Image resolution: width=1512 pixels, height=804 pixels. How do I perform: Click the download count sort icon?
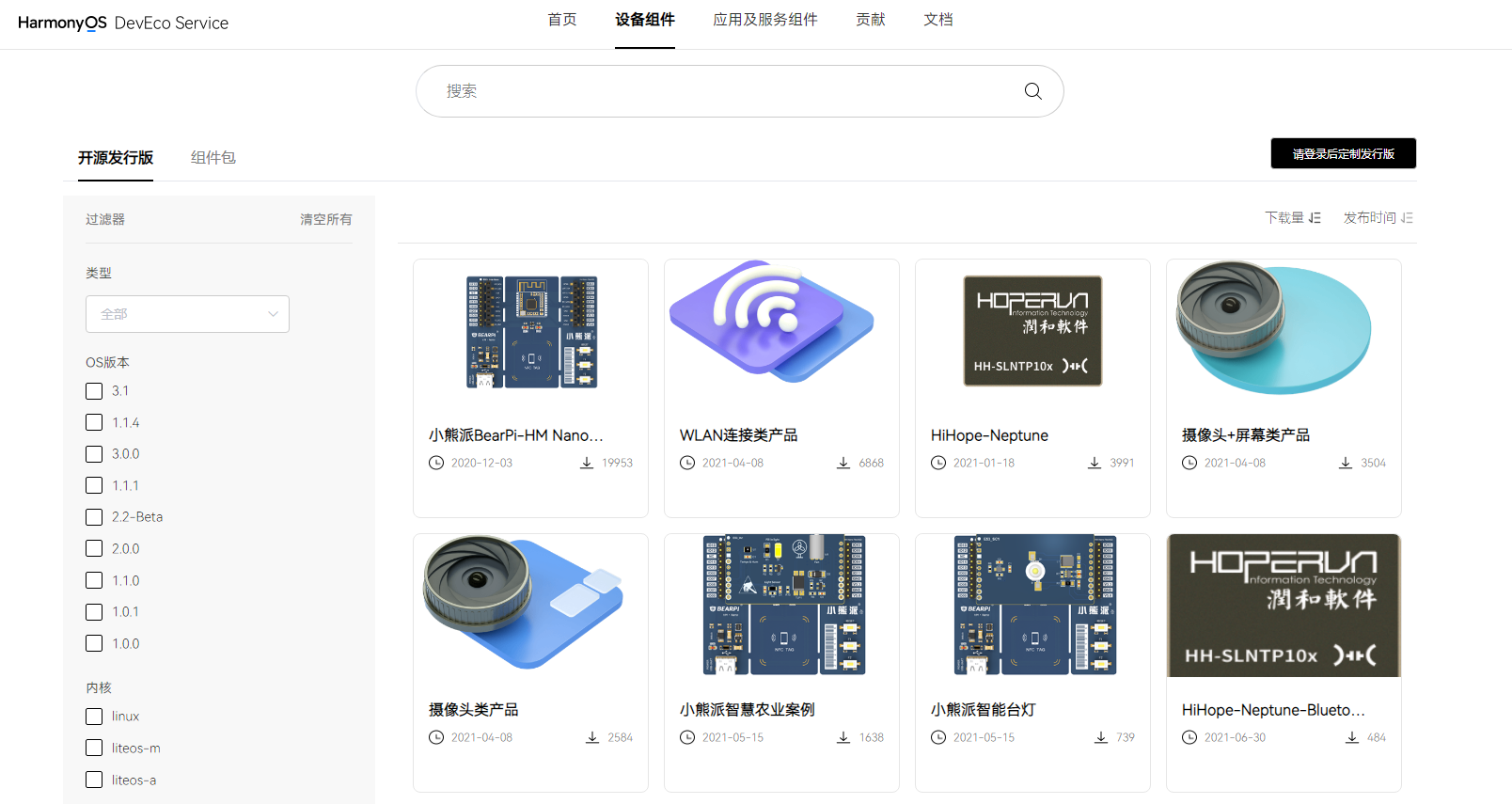click(x=1315, y=218)
